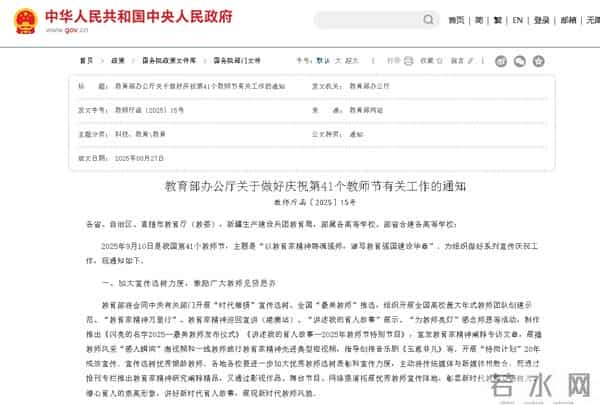The height and width of the screenshot is (405, 600).
Task: Click the 发文机关 value 教育部办公厅
Action: (369, 86)
